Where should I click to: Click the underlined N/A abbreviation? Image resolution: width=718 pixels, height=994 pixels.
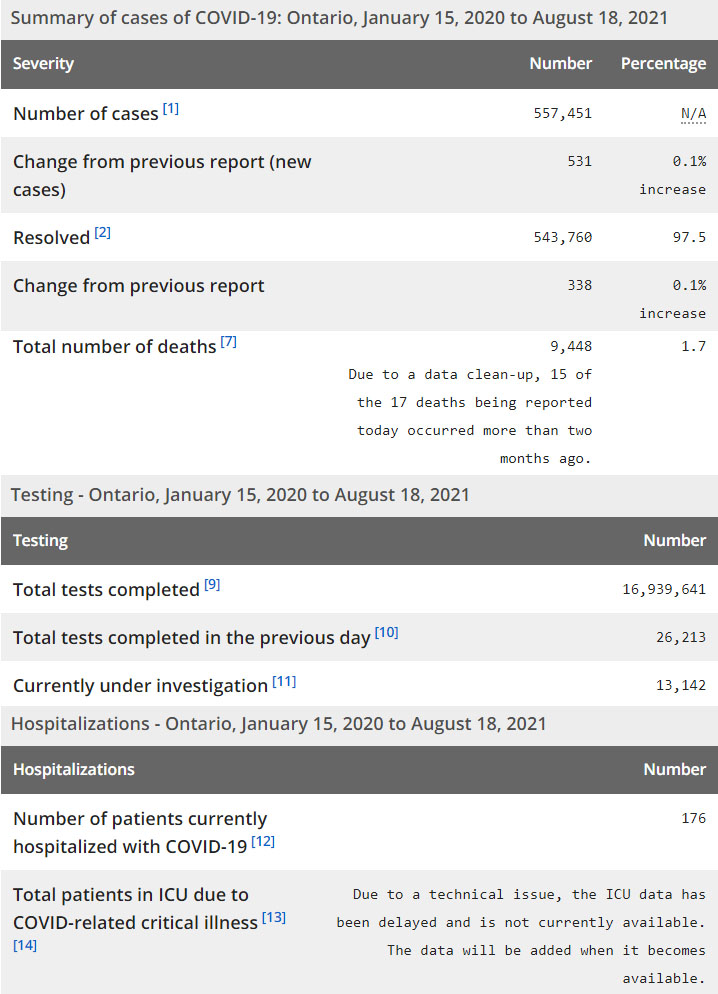[693, 113]
